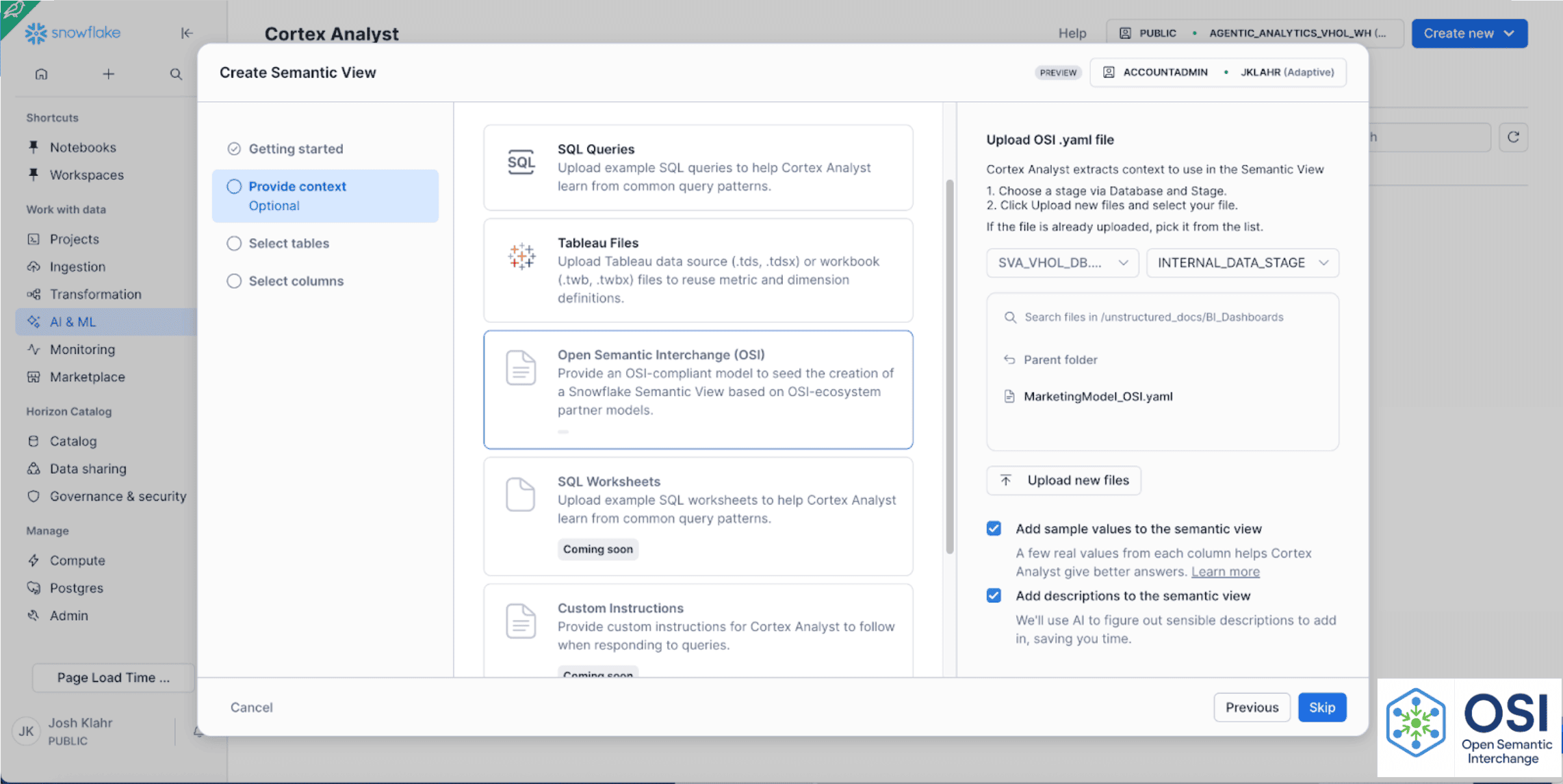Select the Select tables step

point(234,243)
